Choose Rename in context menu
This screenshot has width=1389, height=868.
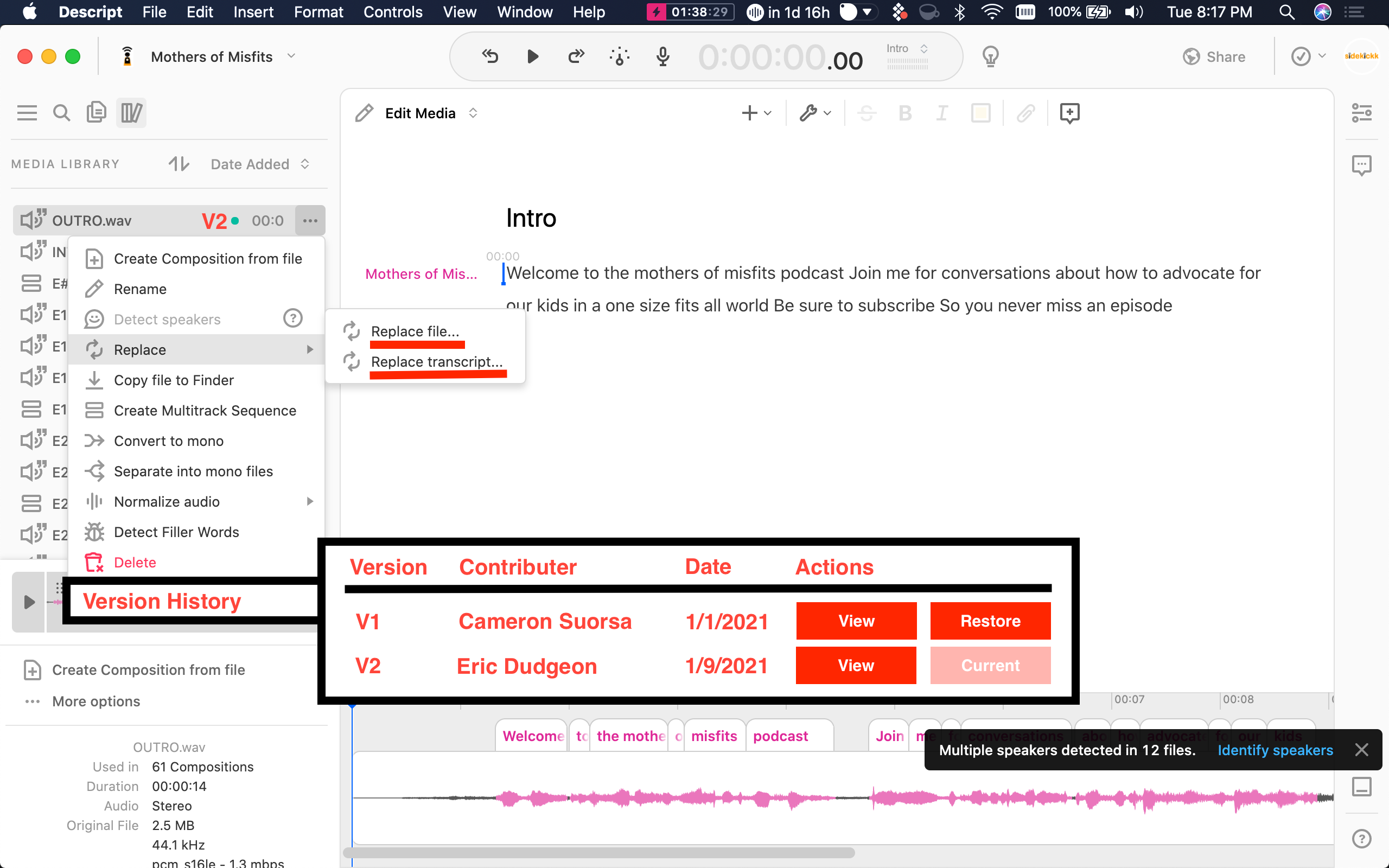(x=196, y=289)
